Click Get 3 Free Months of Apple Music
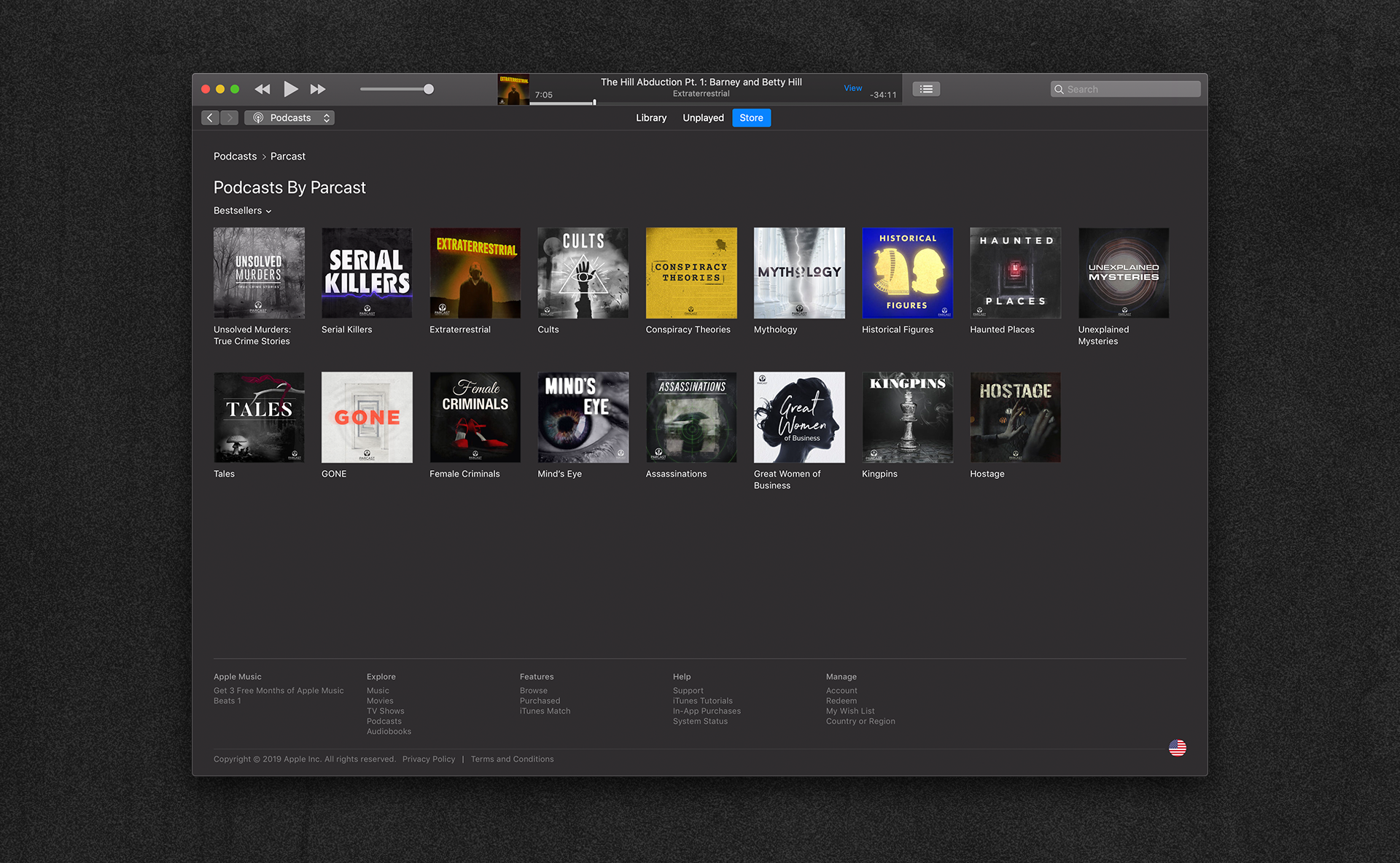 pyautogui.click(x=279, y=690)
